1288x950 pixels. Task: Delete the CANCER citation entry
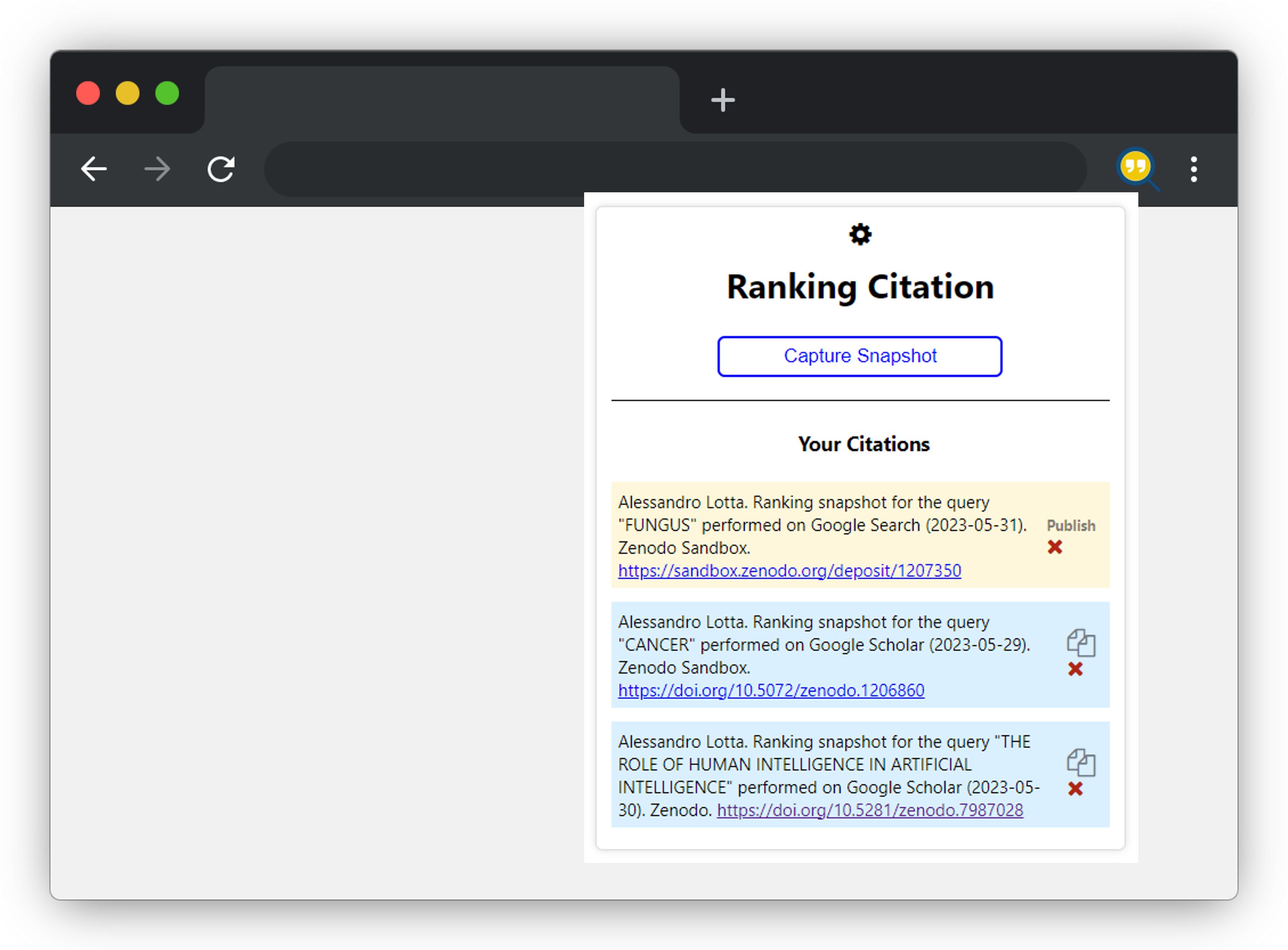[x=1077, y=669]
